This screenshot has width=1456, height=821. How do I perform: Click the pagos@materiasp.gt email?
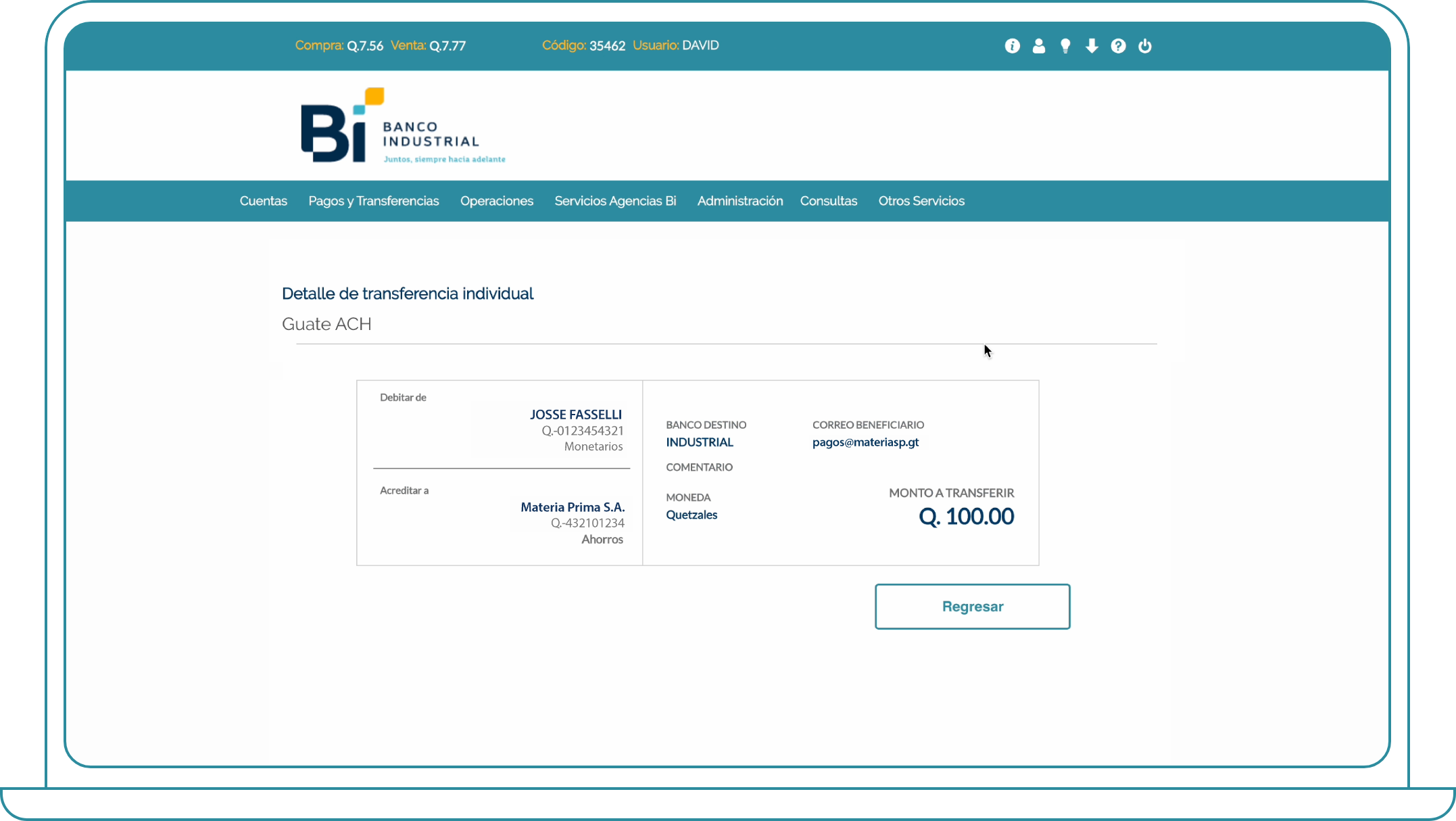865,442
